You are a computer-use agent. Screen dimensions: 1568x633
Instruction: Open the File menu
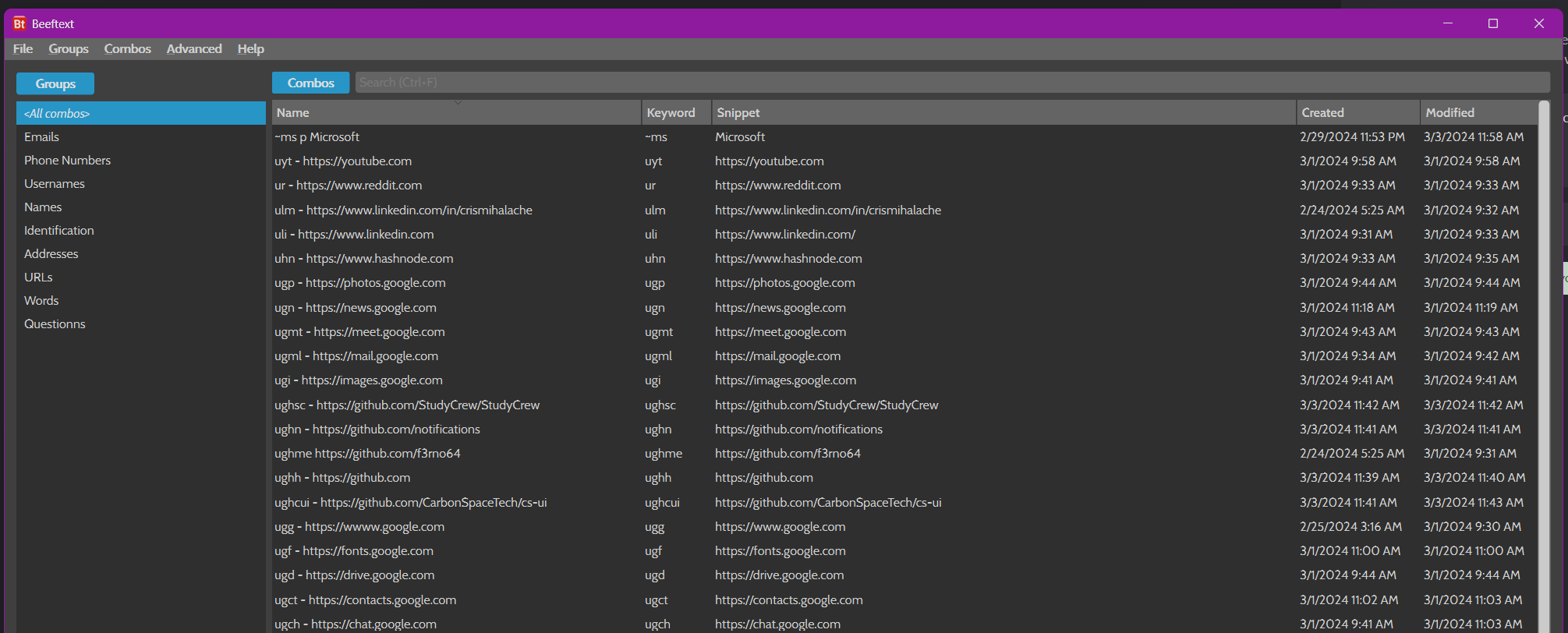click(23, 48)
